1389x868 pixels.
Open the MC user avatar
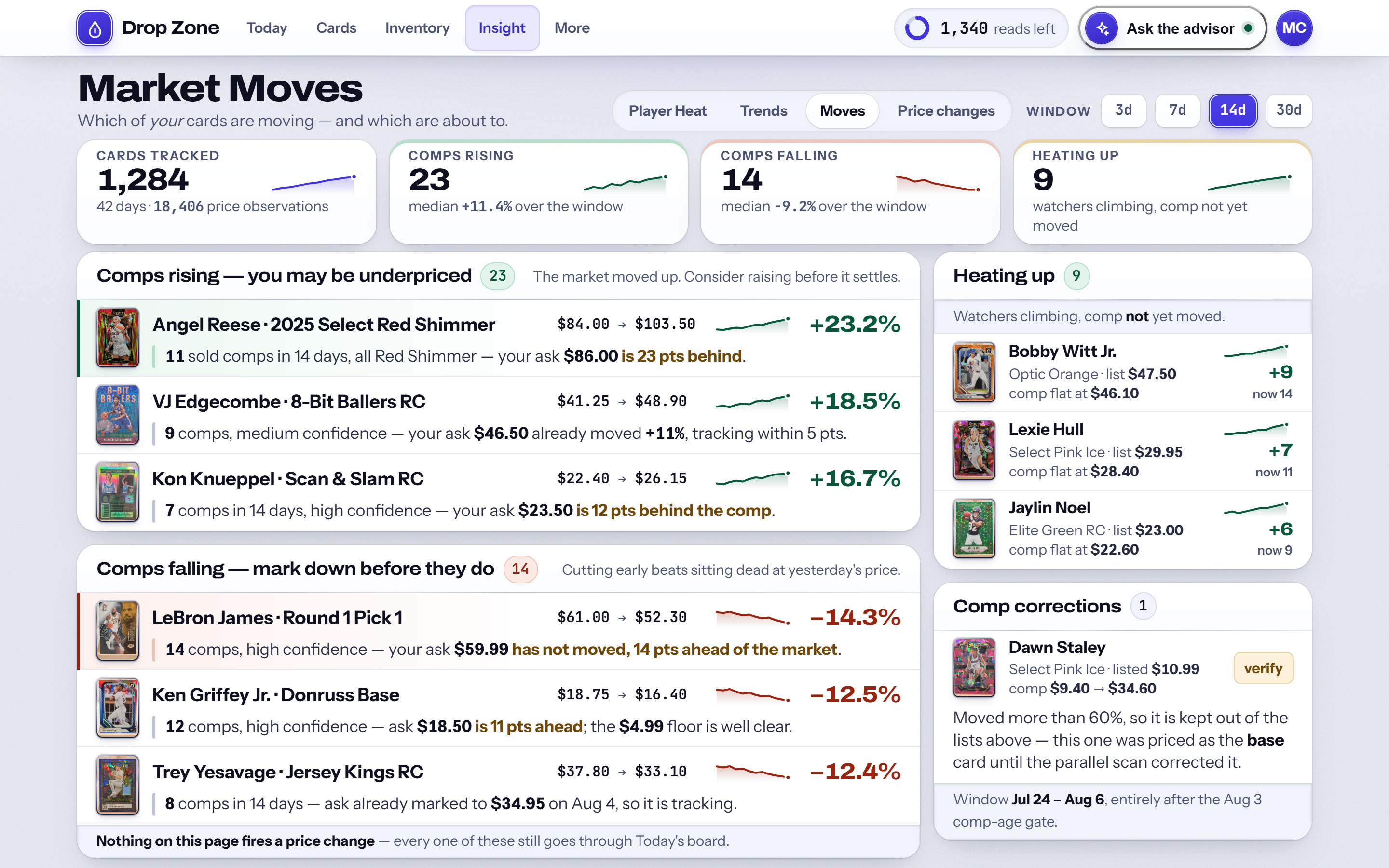pyautogui.click(x=1294, y=28)
